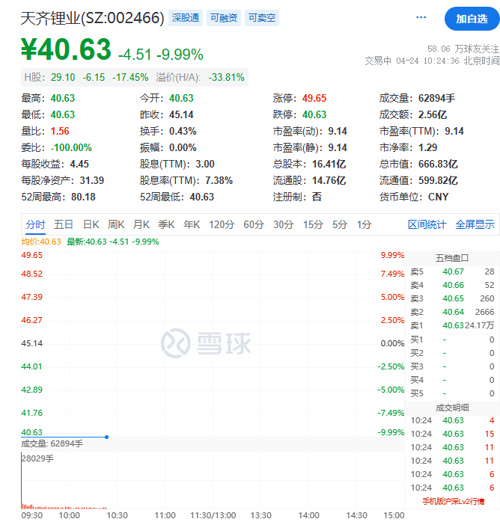Open the three-dot more options menu
The image size is (500, 522).
(421, 17)
